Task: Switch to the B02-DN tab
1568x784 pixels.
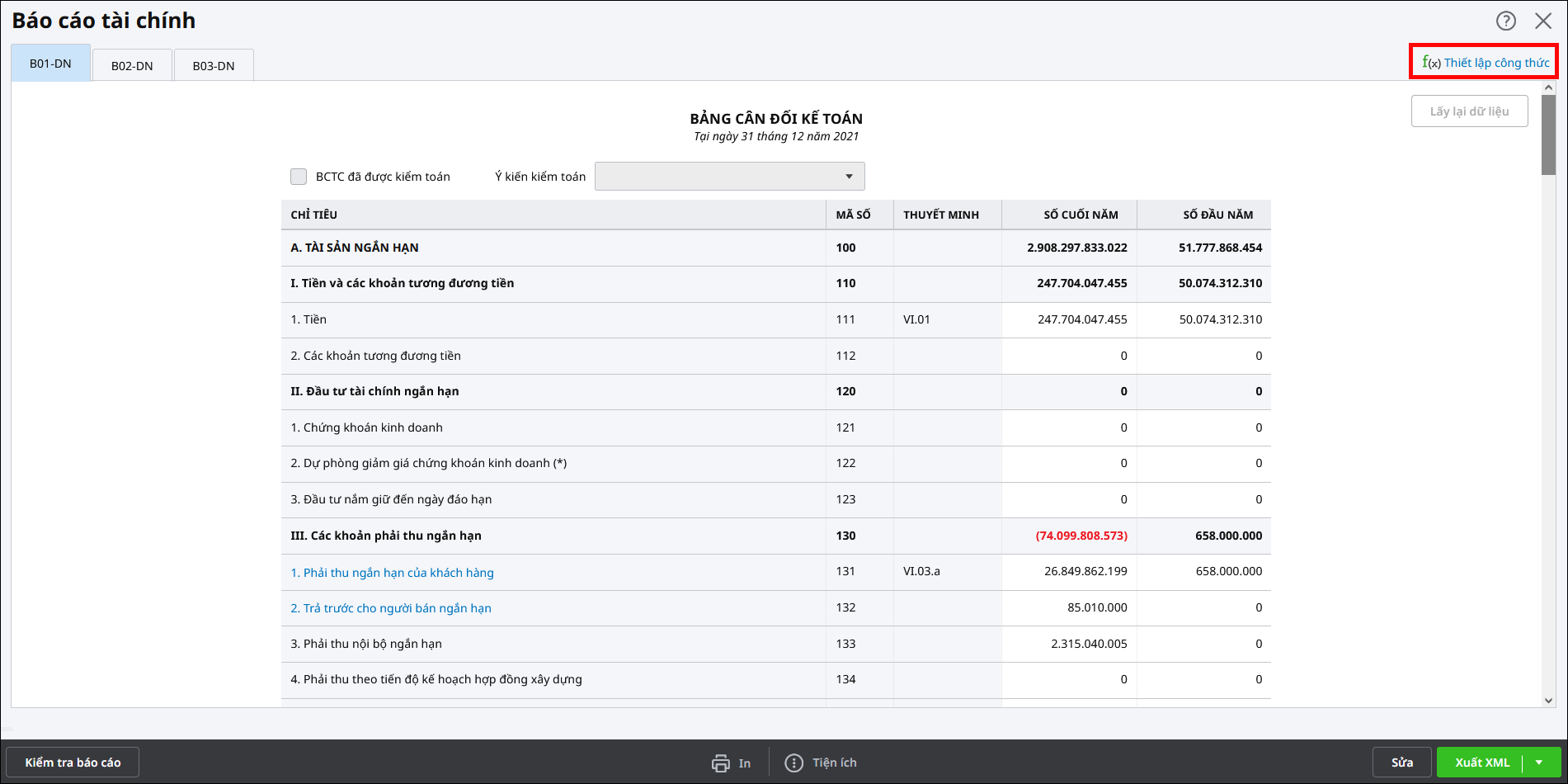Action: (x=132, y=66)
